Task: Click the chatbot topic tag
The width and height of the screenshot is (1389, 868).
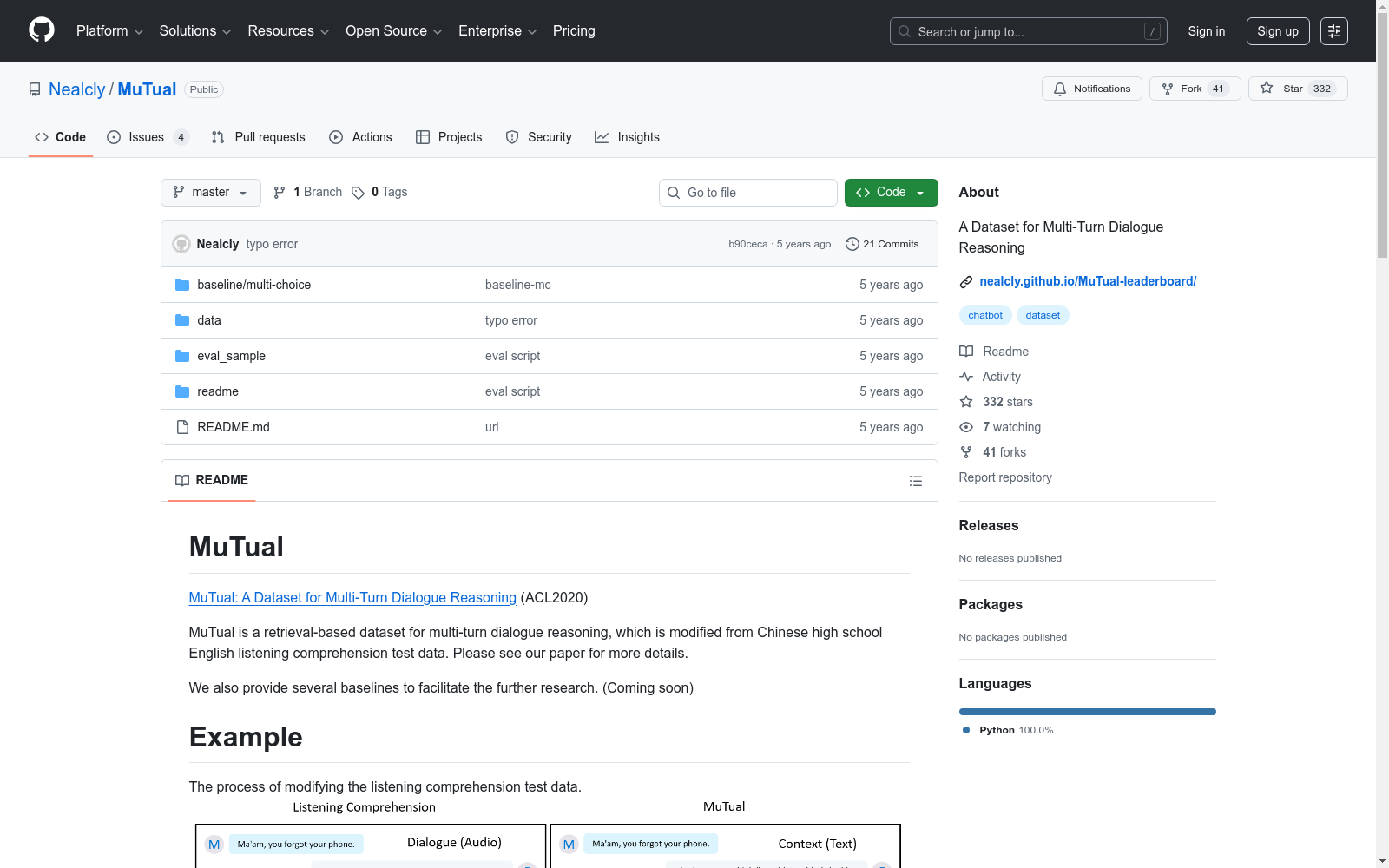Action: (985, 315)
